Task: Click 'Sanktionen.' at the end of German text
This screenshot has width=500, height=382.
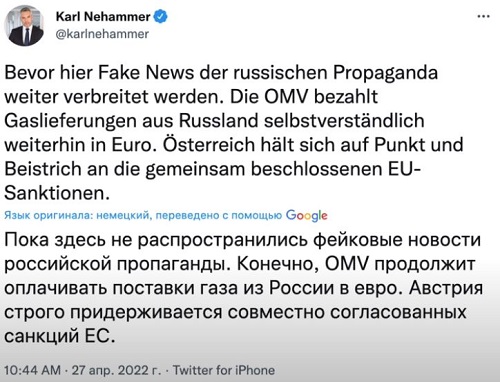Action: click(x=57, y=193)
